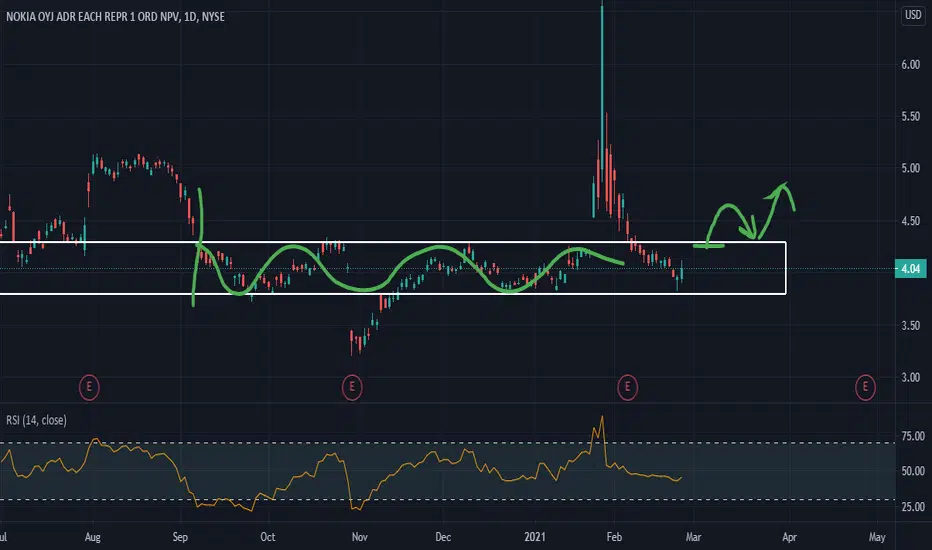The image size is (932, 550).
Task: Click the 3.00 price axis label
Action: (x=911, y=378)
